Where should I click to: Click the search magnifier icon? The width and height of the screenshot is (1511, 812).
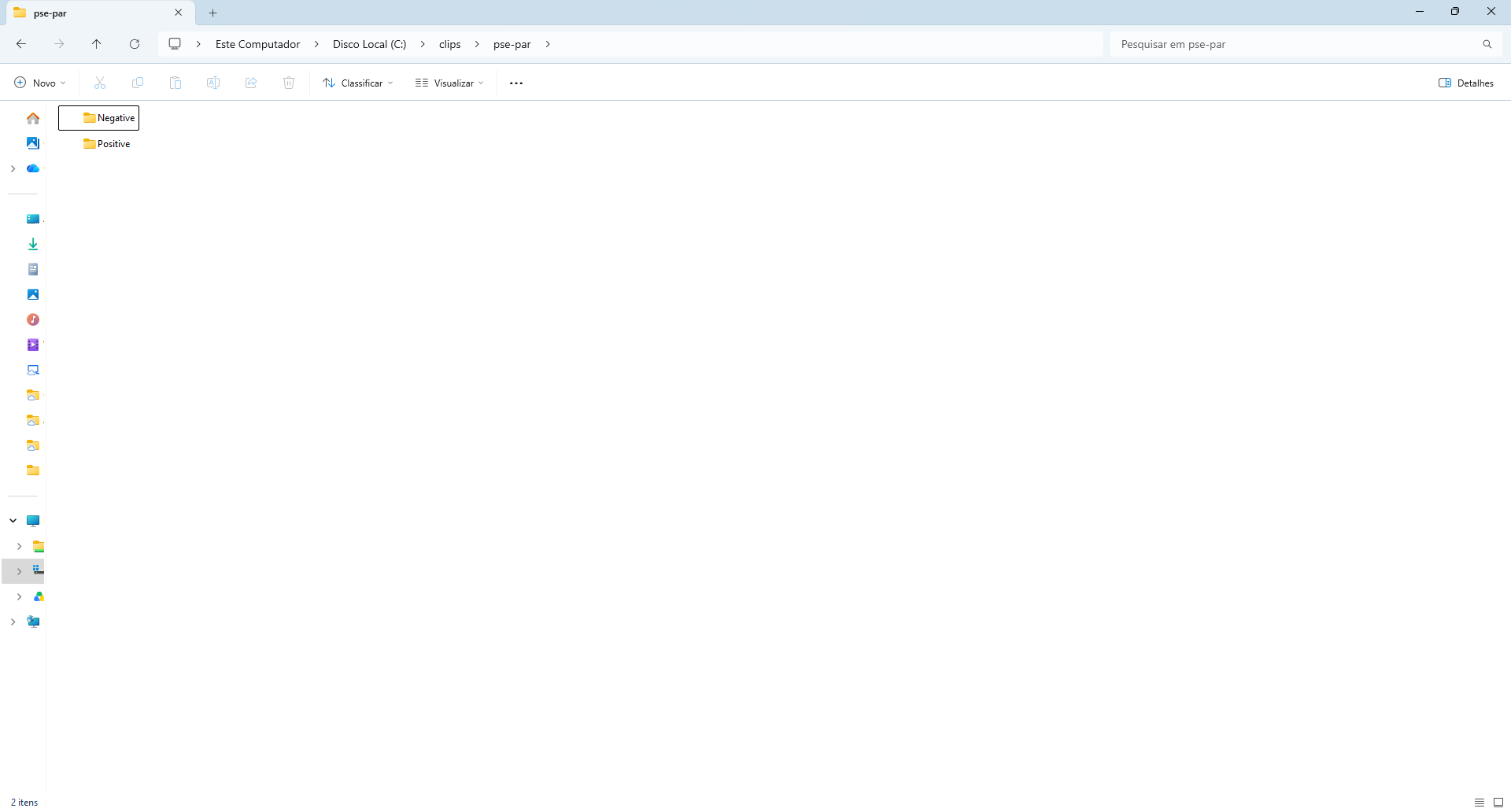tap(1487, 44)
